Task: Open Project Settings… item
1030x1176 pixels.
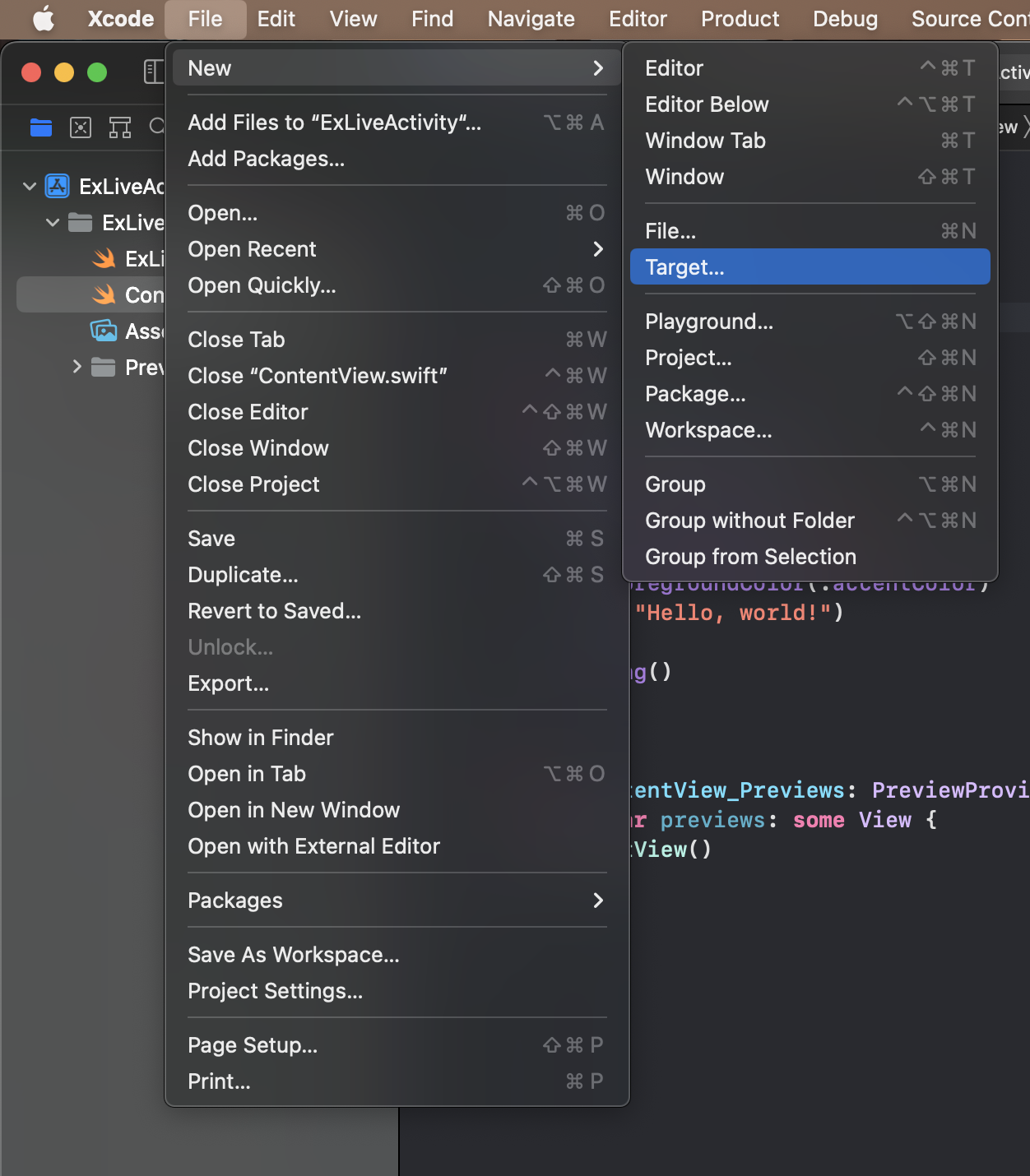Action: (x=397, y=991)
